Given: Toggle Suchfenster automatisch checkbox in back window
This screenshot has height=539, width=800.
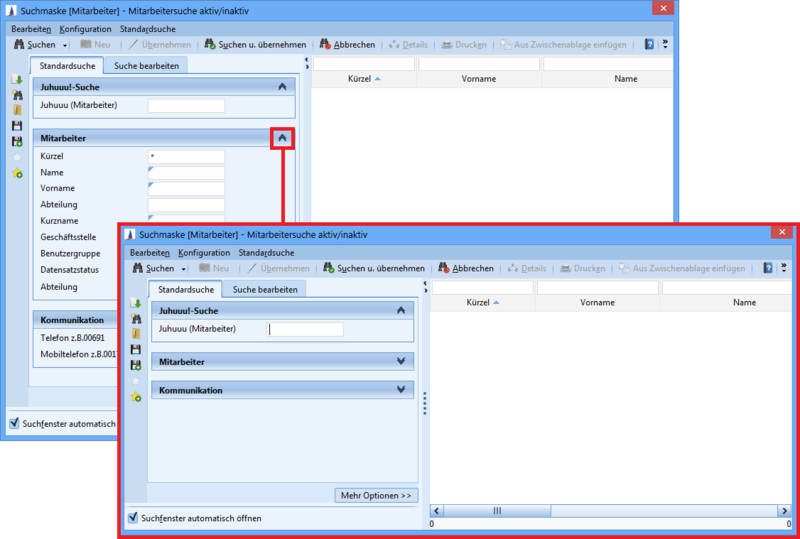Looking at the screenshot, I should pyautogui.click(x=14, y=423).
